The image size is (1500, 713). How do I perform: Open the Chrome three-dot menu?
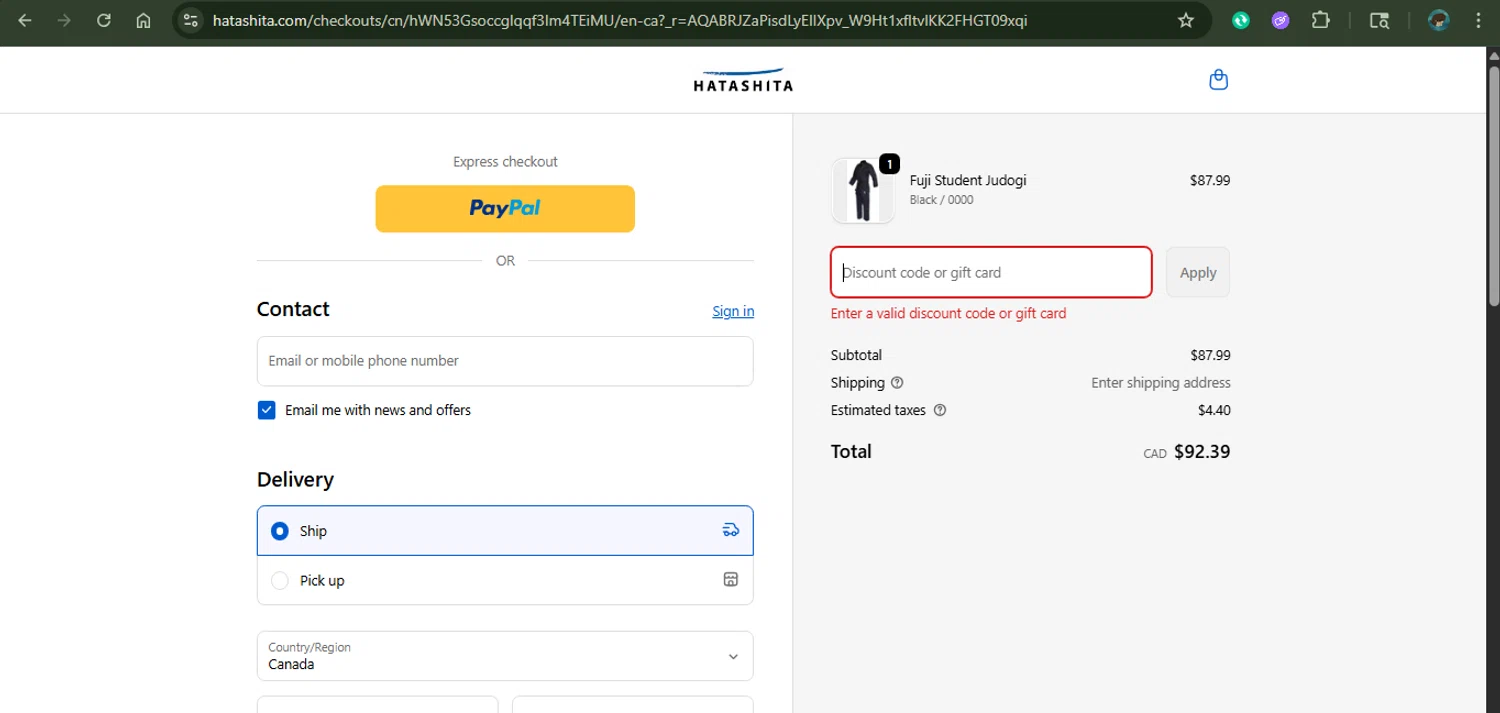tap(1478, 20)
